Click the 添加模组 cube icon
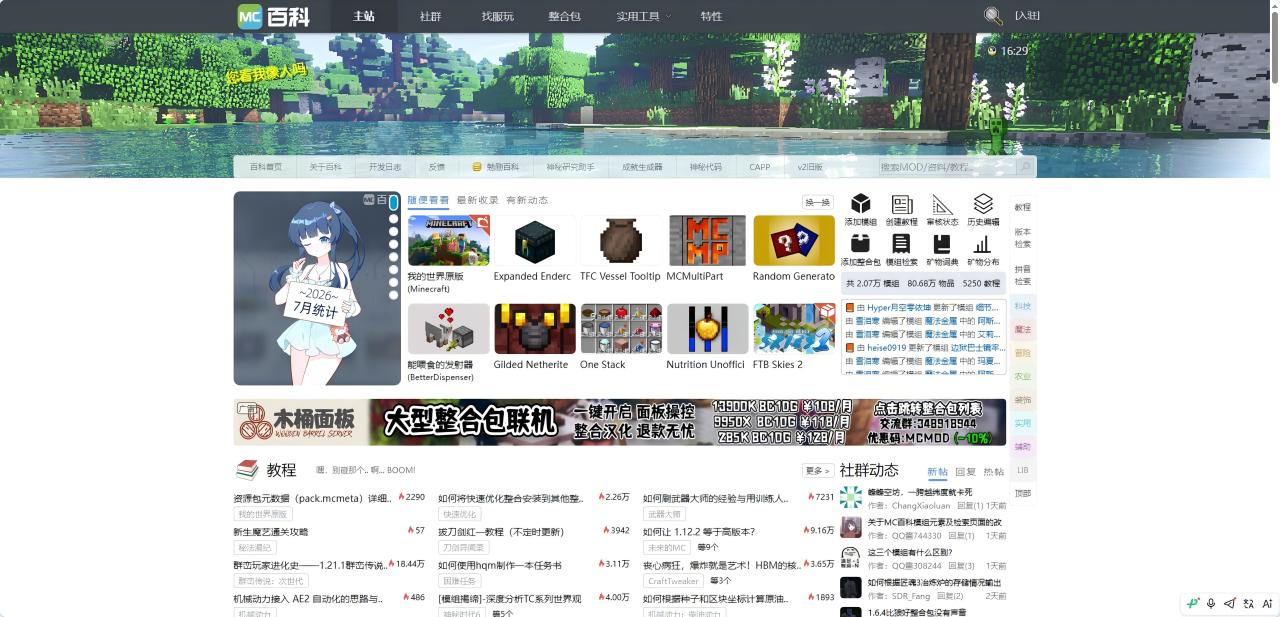This screenshot has height=617, width=1280. coord(860,204)
